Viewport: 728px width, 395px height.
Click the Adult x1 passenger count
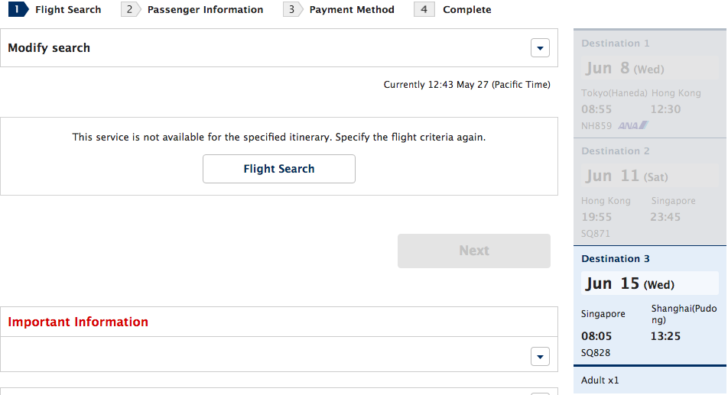(600, 380)
